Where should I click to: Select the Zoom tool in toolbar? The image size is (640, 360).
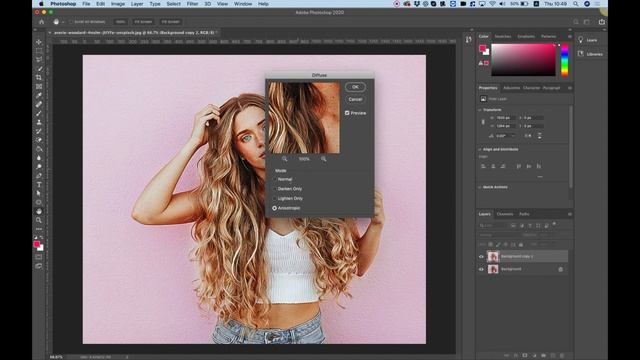pos(39,220)
